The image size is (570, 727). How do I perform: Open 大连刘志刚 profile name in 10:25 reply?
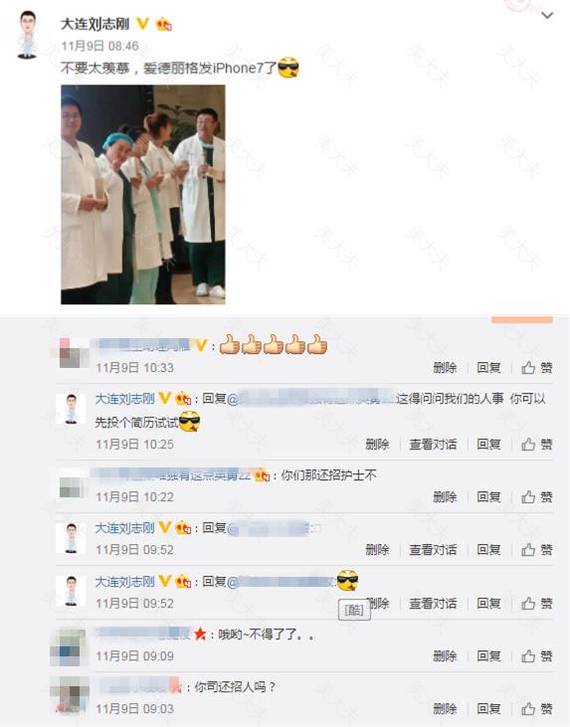pyautogui.click(x=125, y=399)
